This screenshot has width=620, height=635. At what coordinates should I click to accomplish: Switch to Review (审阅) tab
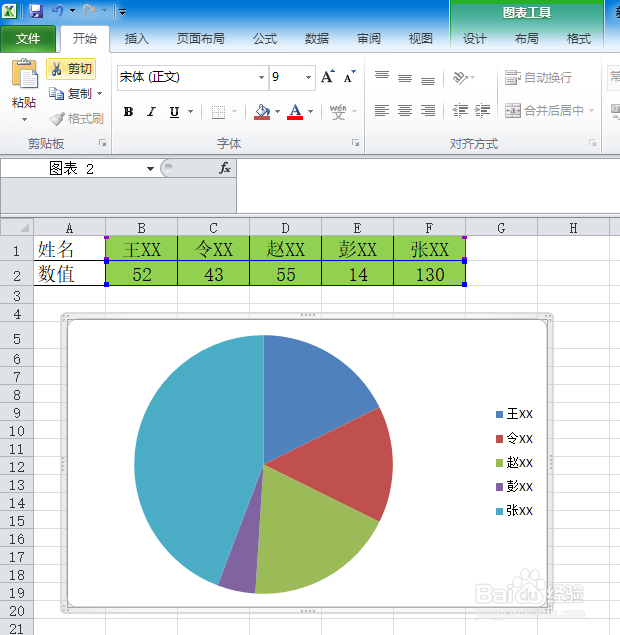tap(369, 39)
